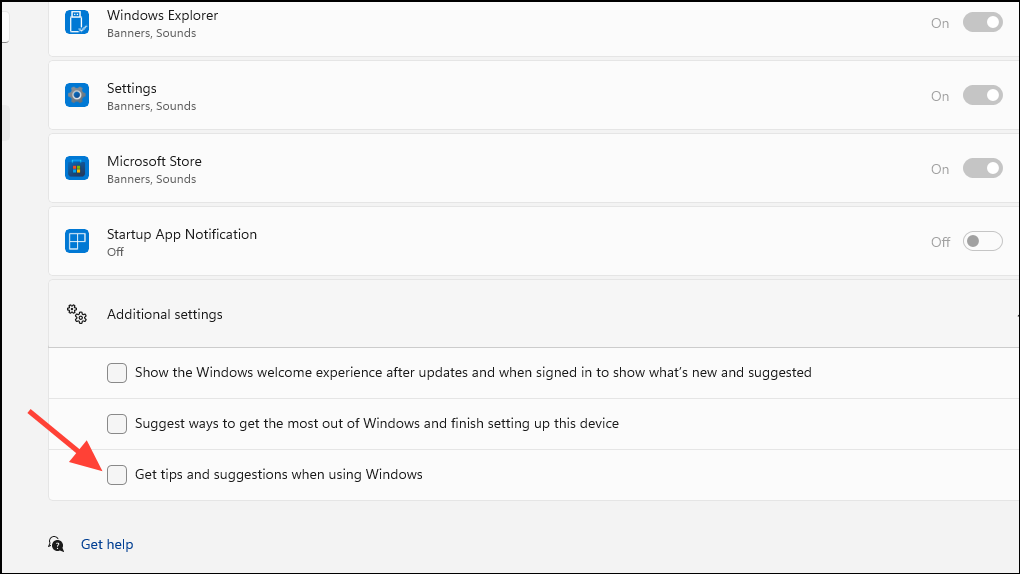Switch off Microsoft Store notifications
Screen dimensions: 1020x574
point(982,168)
